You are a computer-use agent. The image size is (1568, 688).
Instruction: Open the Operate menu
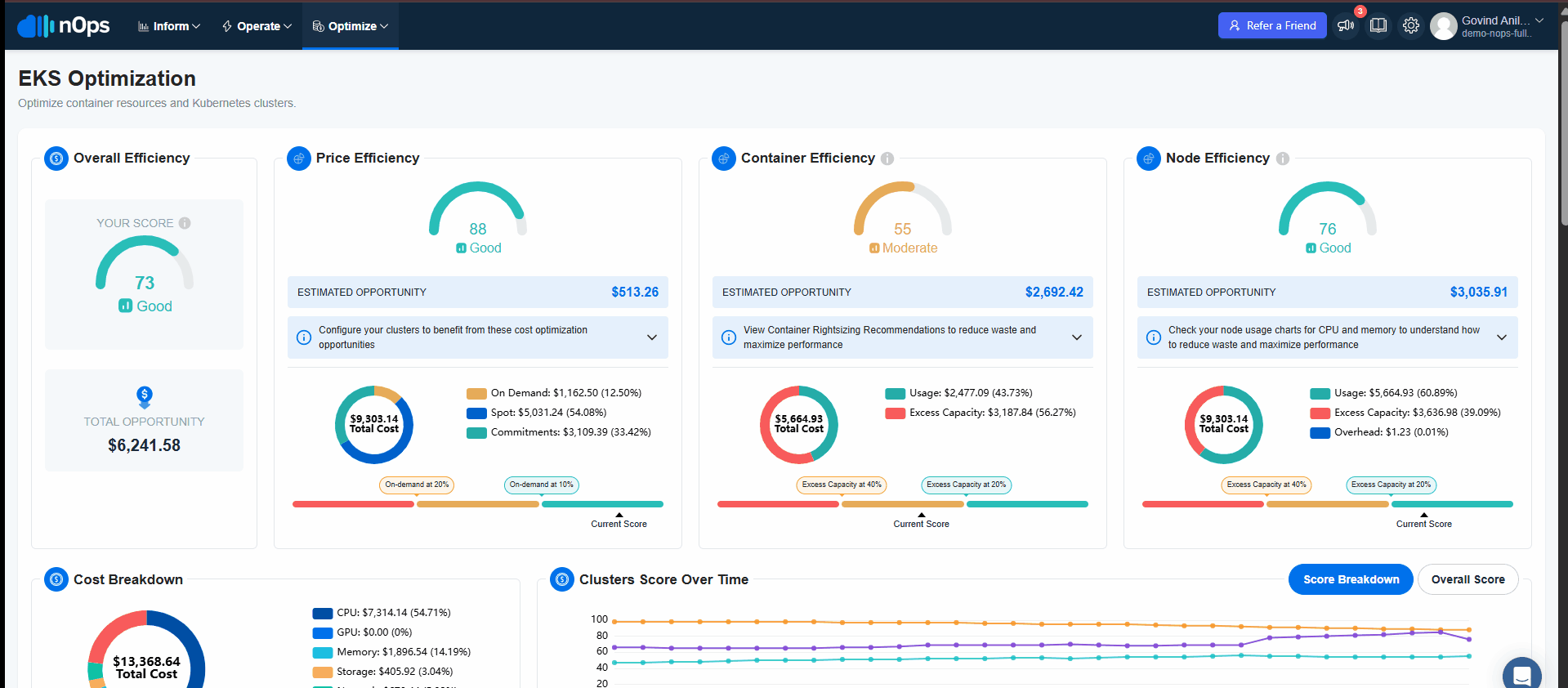tap(257, 26)
